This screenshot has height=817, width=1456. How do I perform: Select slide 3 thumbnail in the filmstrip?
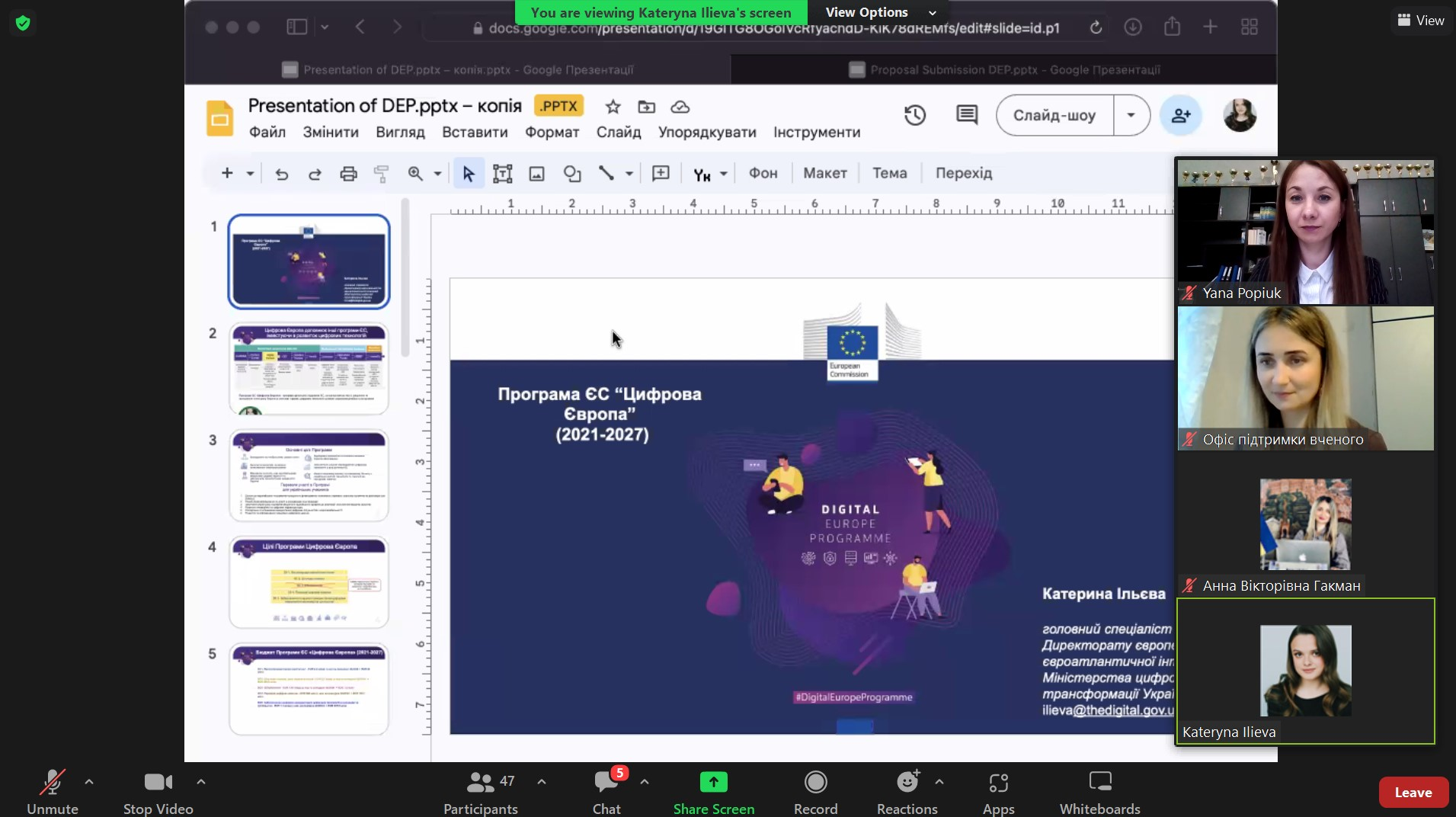309,476
